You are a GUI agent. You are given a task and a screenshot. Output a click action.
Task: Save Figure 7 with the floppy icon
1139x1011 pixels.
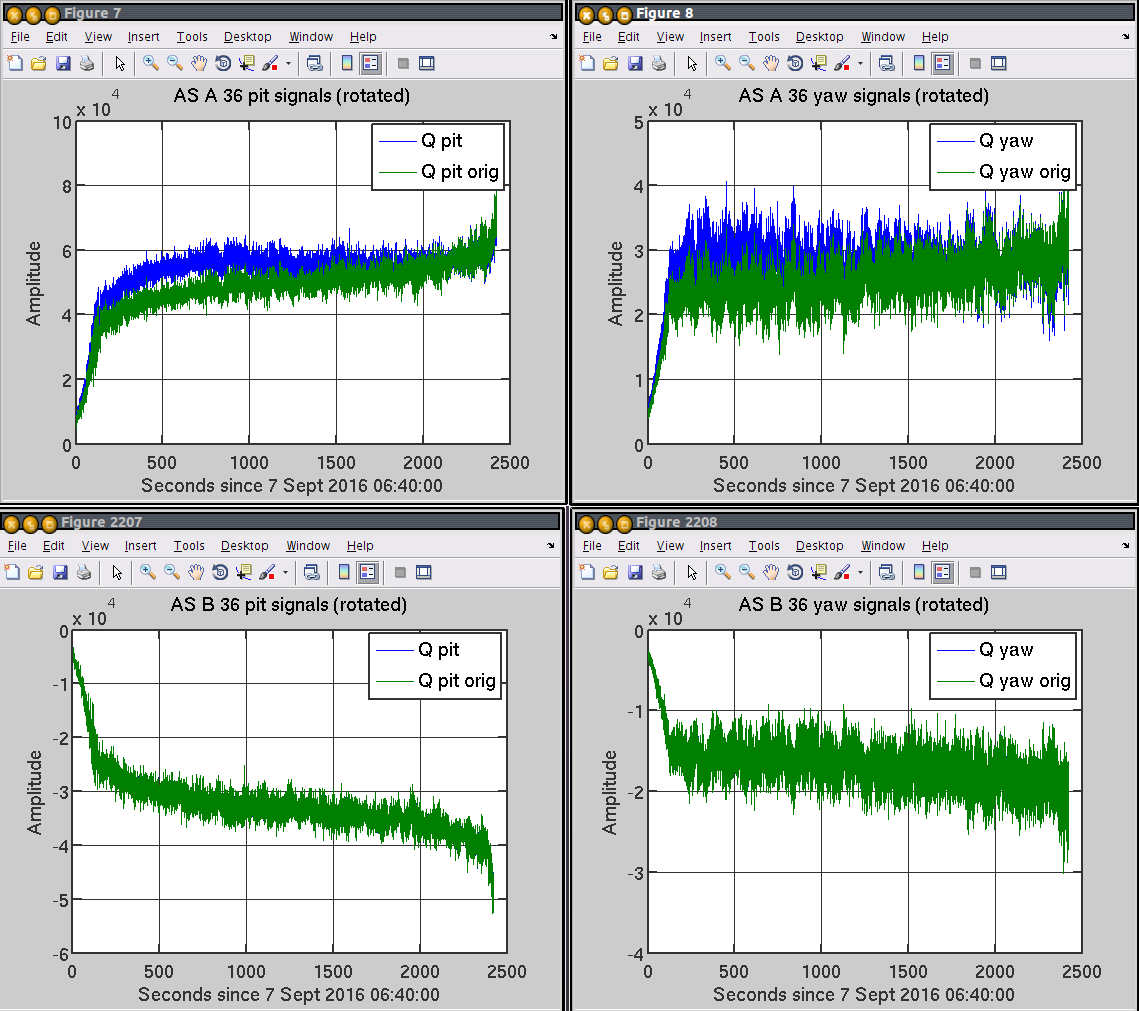pos(63,64)
